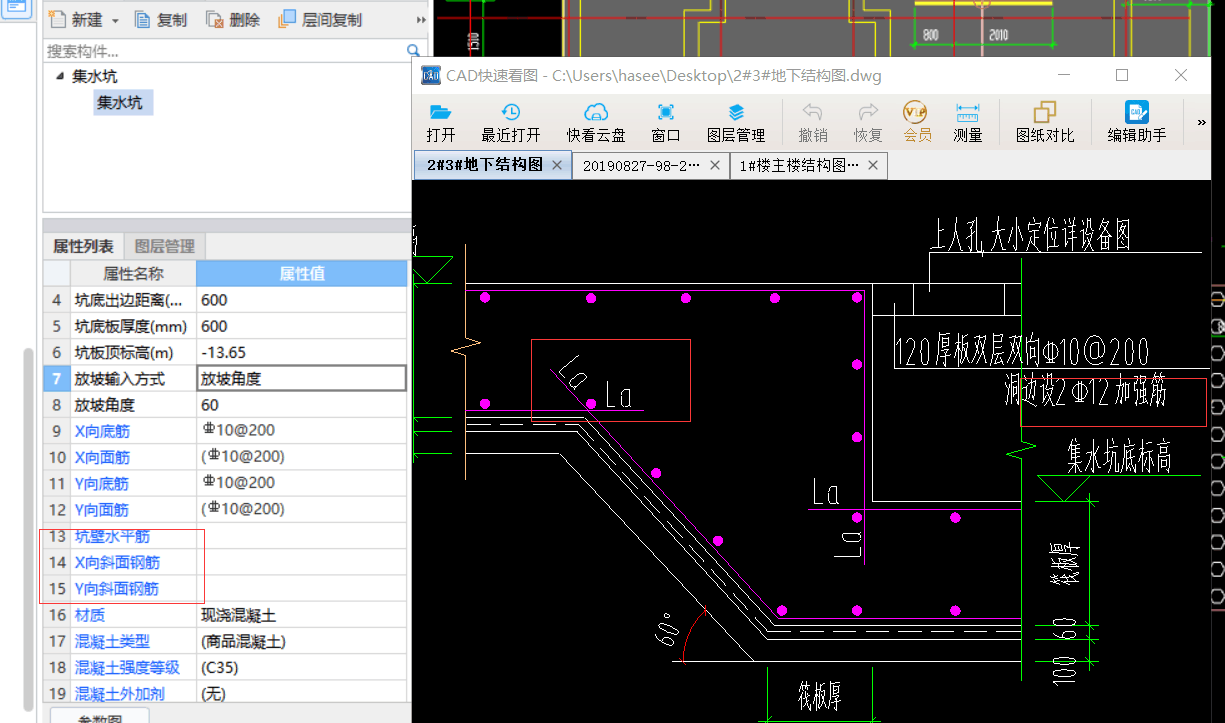Maximize the CAD快速看图 window
Image resolution: width=1225 pixels, height=723 pixels.
(x=1122, y=75)
